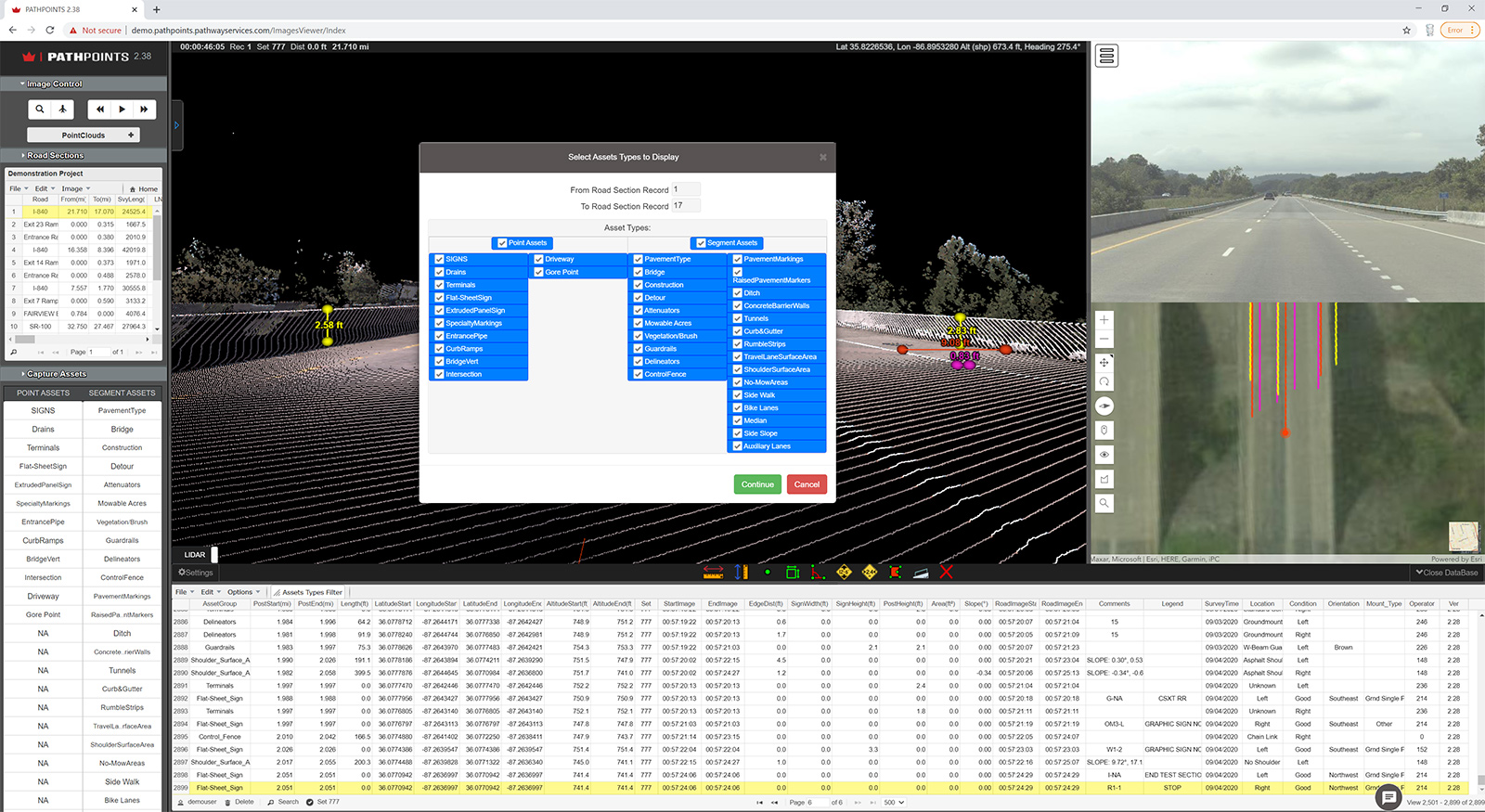Choose the red angle measurement tool
The image size is (1485, 812).
pos(818,573)
